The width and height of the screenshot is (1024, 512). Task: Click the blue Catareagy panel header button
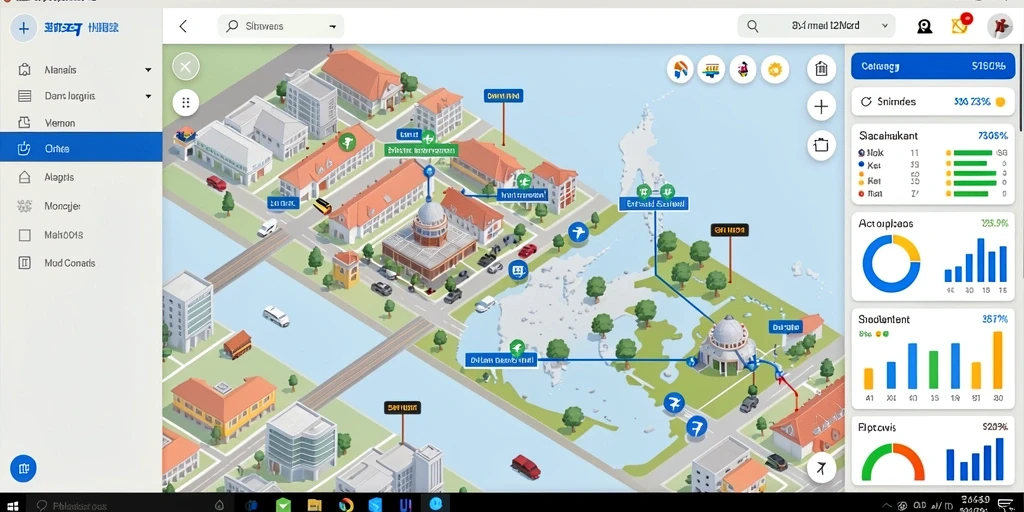coord(933,66)
